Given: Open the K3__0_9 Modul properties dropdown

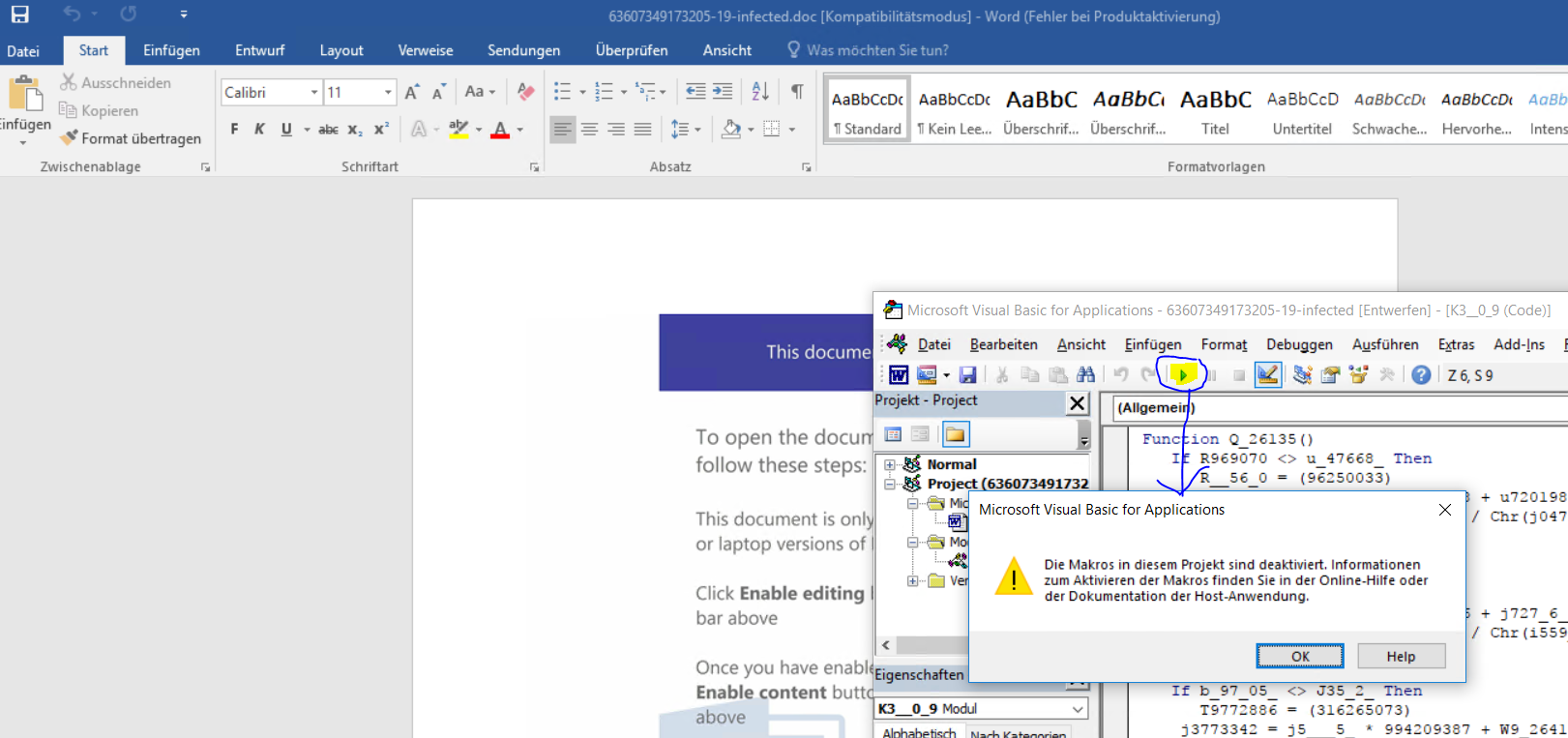Looking at the screenshot, I should 1078,709.
